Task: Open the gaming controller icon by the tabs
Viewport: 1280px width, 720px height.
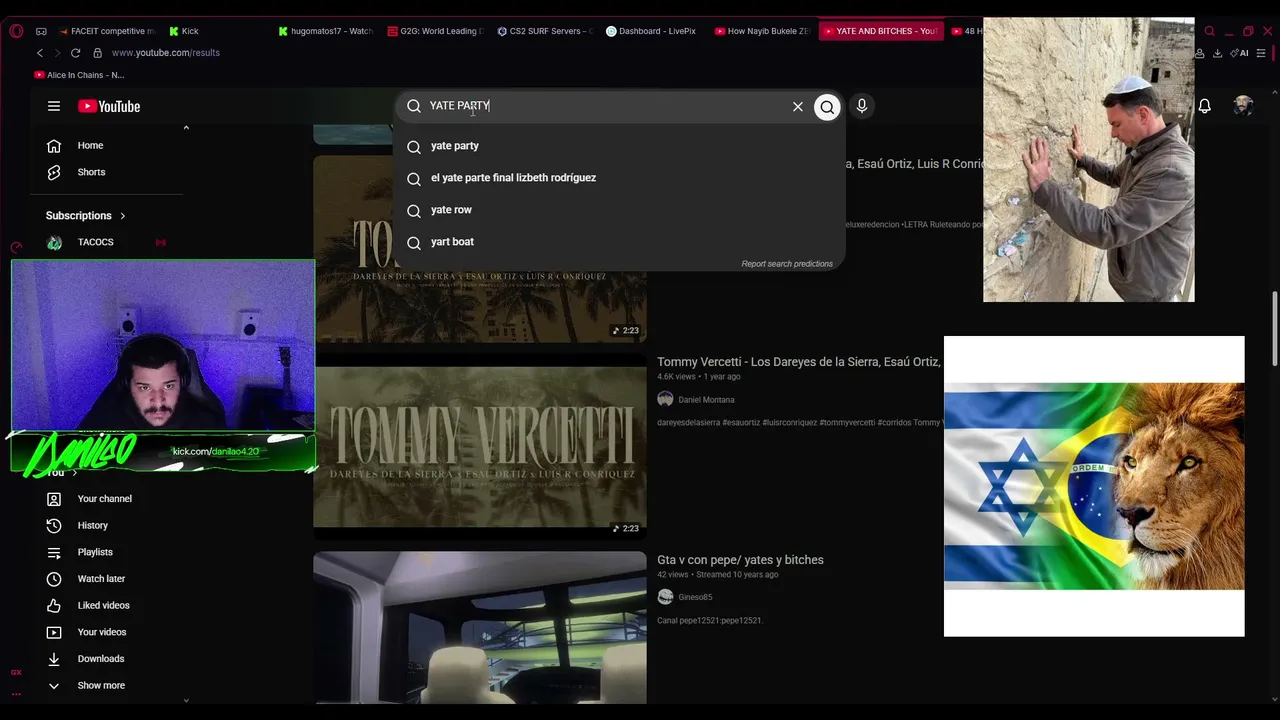Action: 41,31
